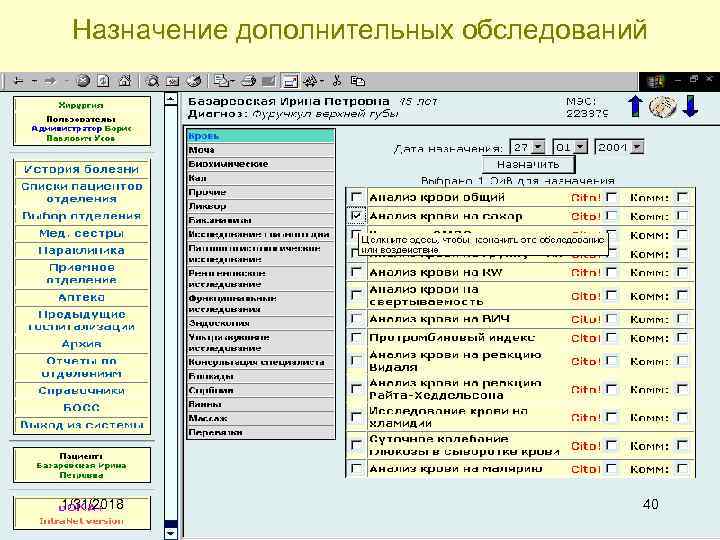Click the Forward arrow in toolbar
This screenshot has height=540, width=720.
point(50,82)
